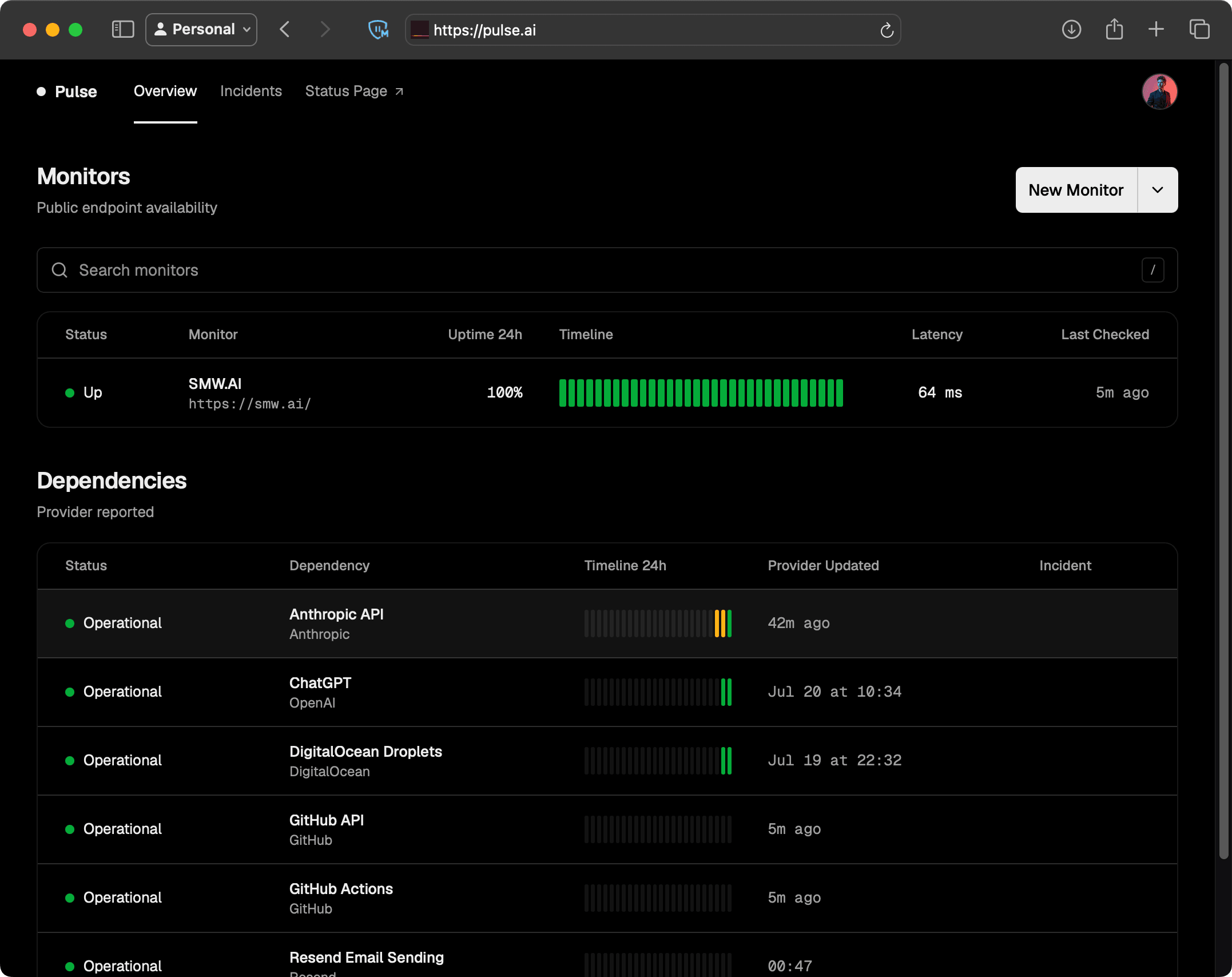Click the Timeline 24h column header
This screenshot has width=1232, height=977.
(x=625, y=566)
